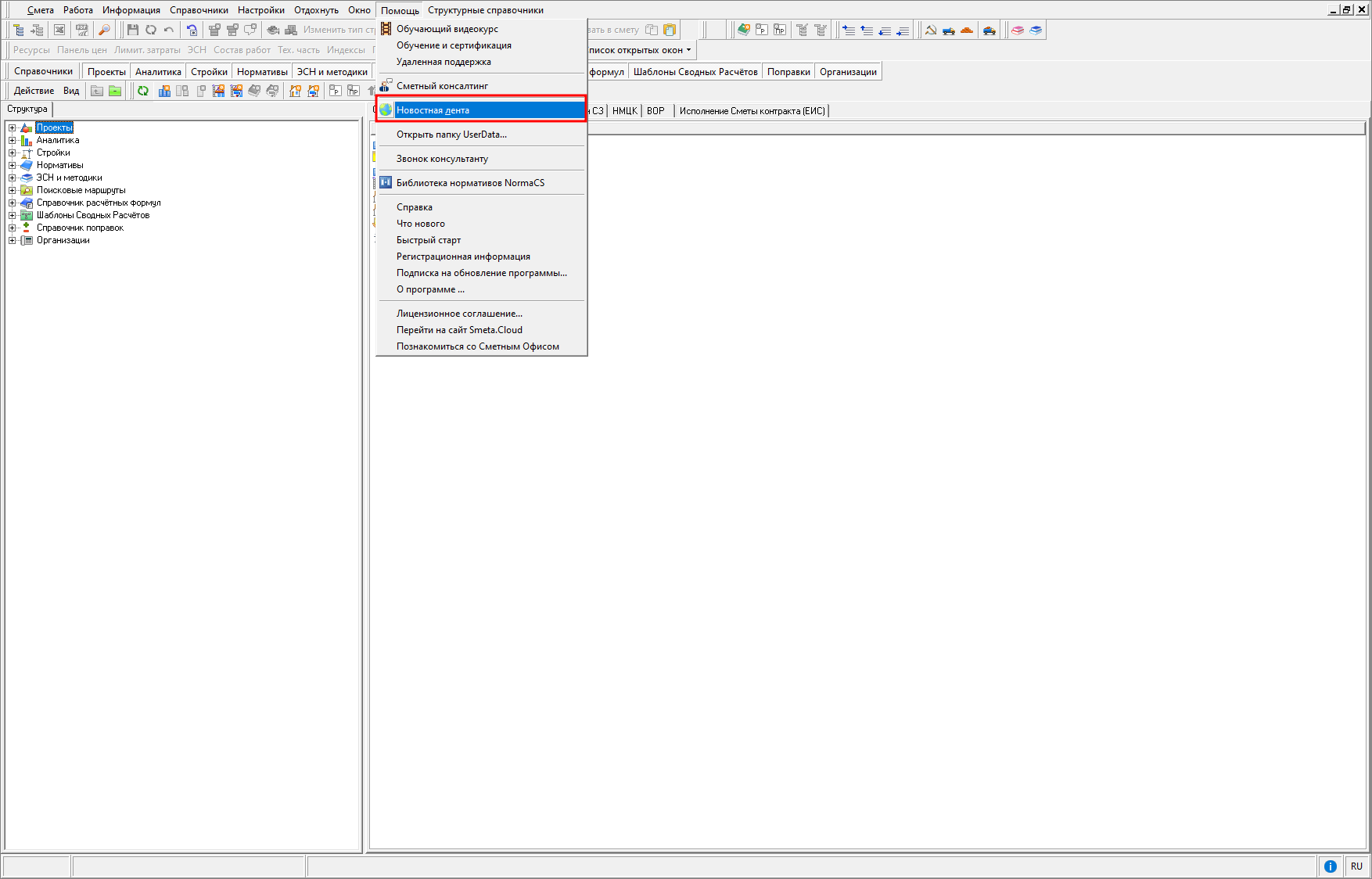
Task: Select Новостная лента in Help menu
Action: (x=433, y=110)
